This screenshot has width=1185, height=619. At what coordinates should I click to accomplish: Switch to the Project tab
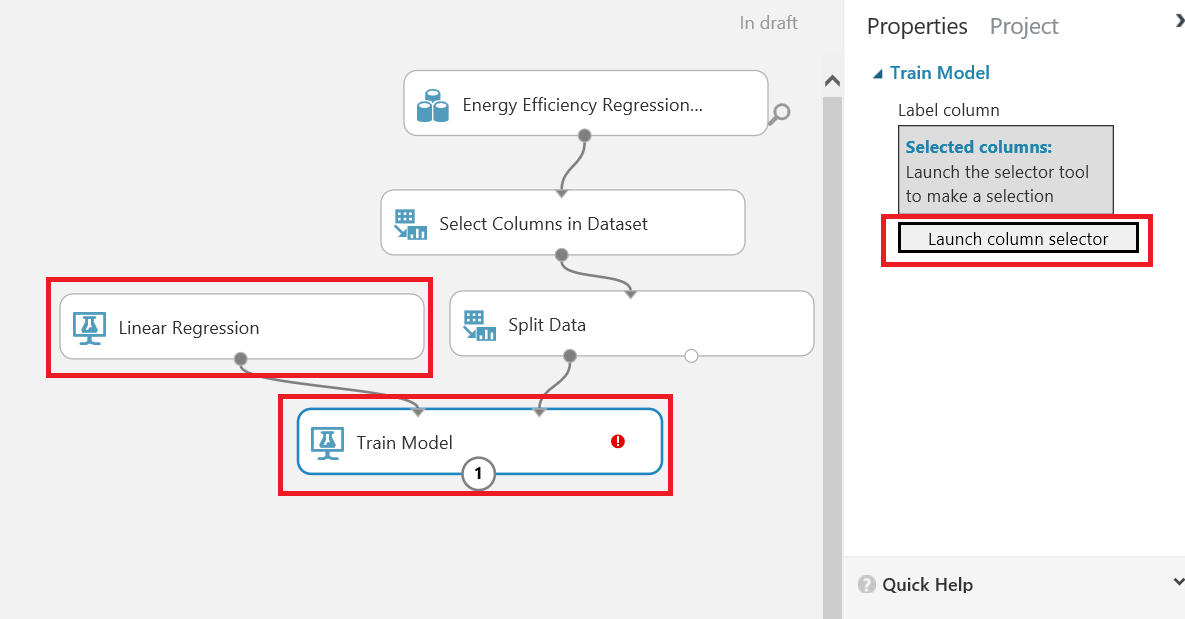point(1024,26)
